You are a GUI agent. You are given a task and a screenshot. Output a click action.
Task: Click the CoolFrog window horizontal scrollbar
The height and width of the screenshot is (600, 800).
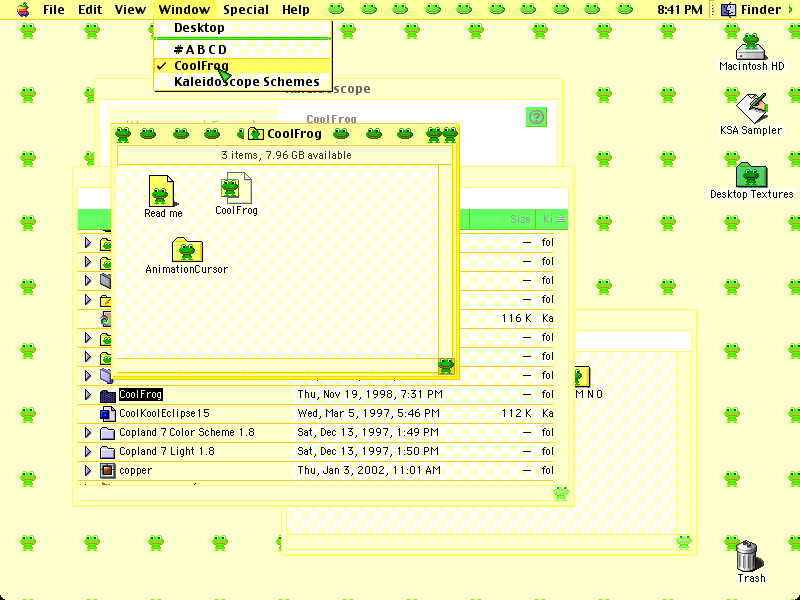coord(278,366)
